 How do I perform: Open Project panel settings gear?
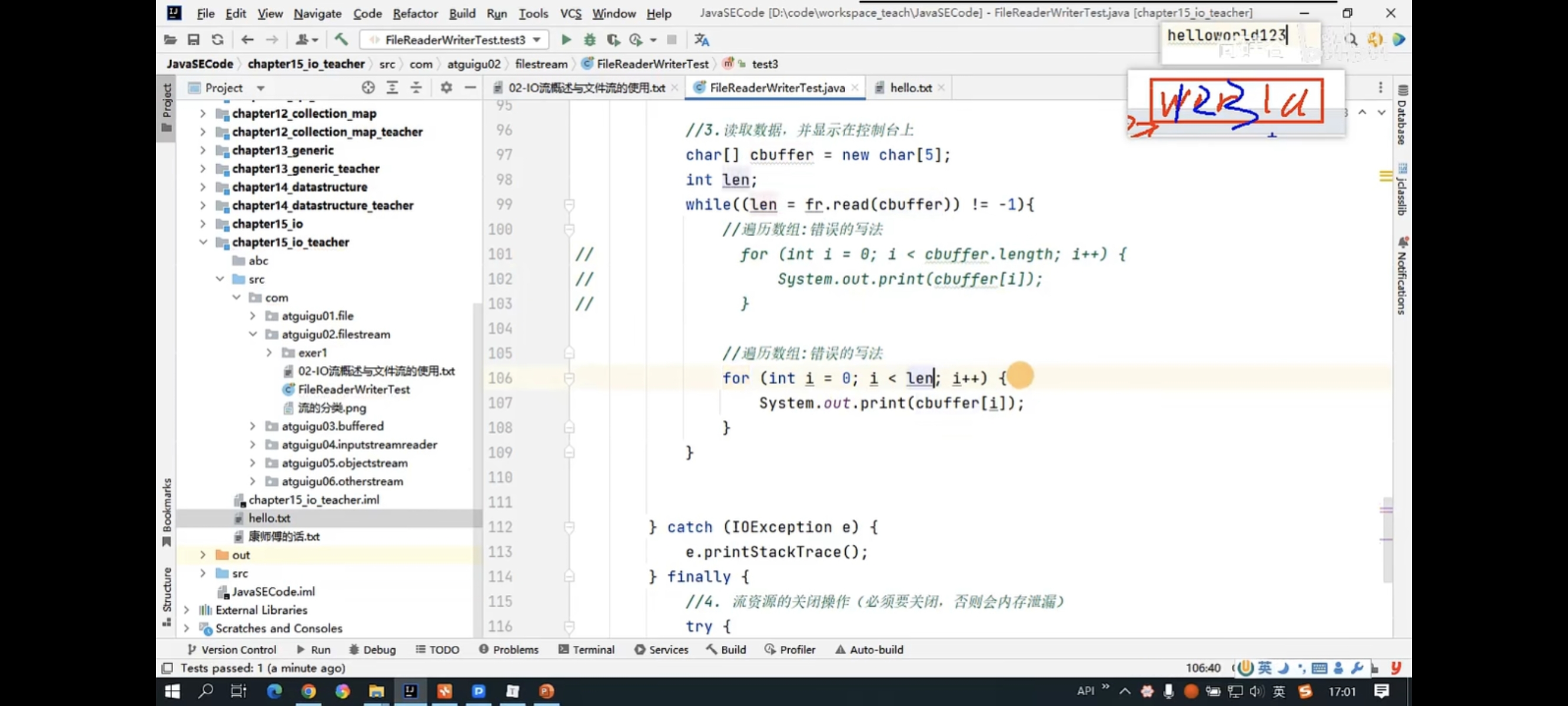click(x=446, y=88)
